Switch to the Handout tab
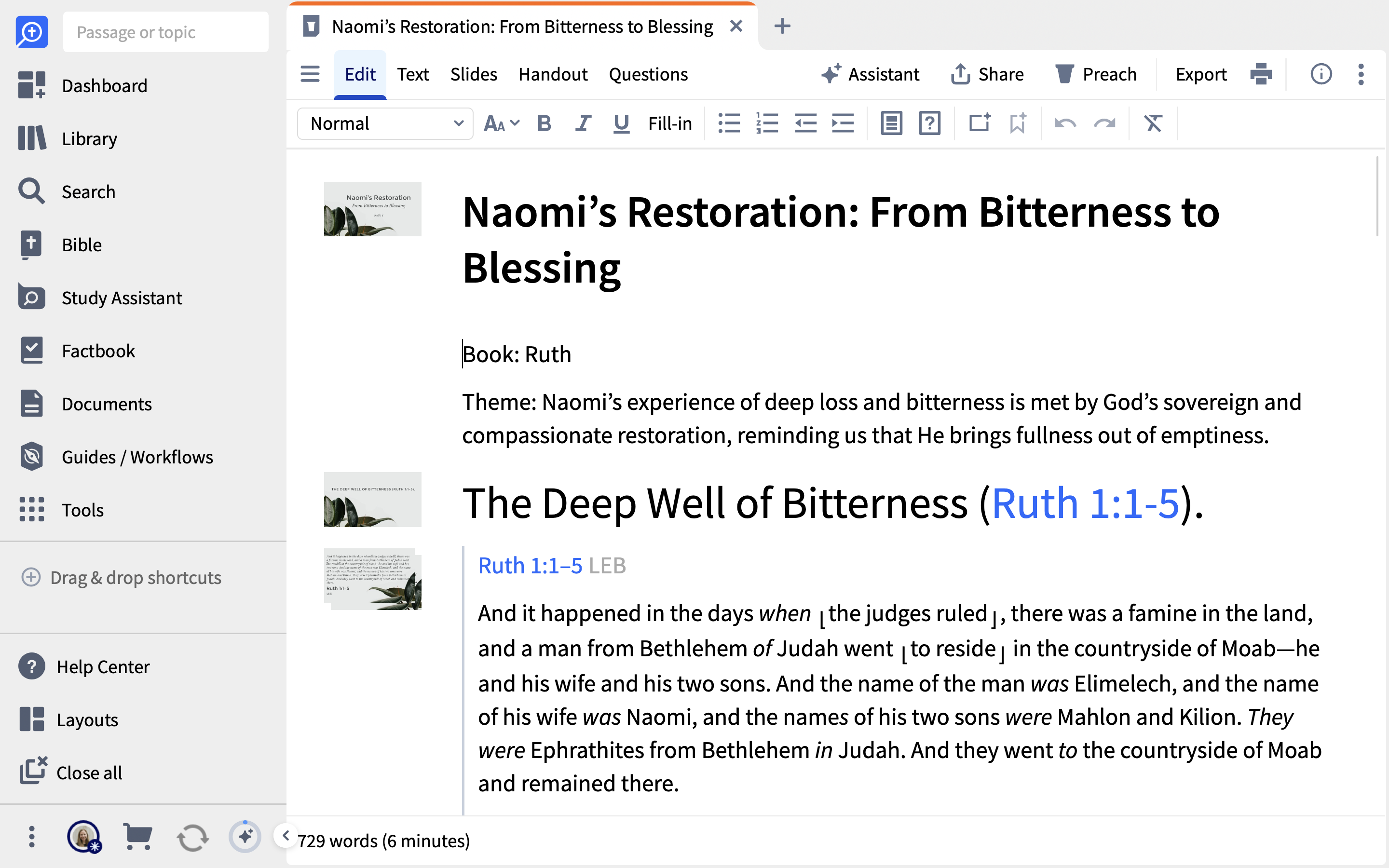The height and width of the screenshot is (868, 1389). pos(553,74)
